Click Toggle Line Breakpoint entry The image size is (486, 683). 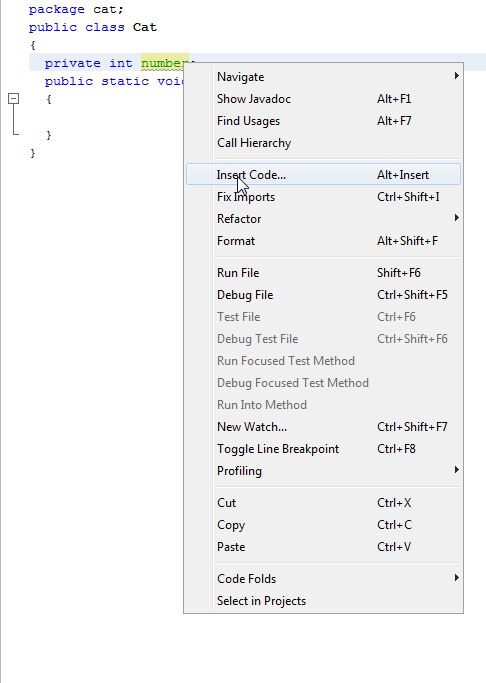click(323, 449)
